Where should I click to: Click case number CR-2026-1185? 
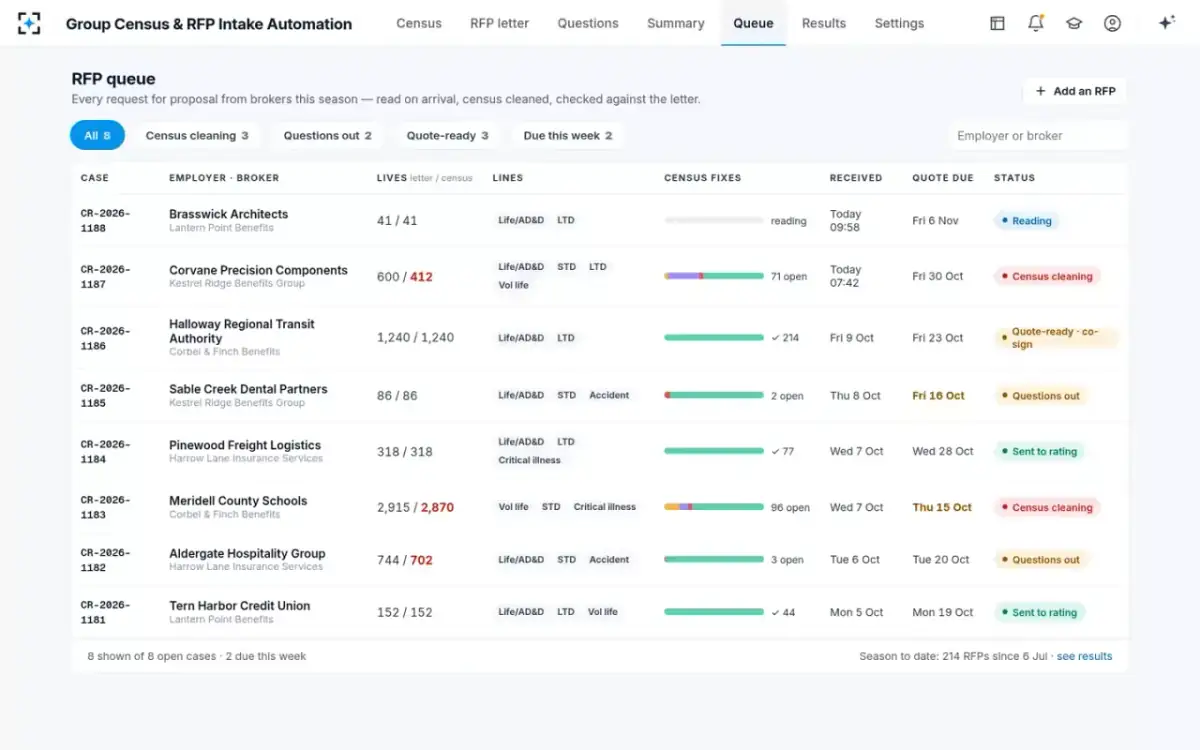click(x=105, y=395)
